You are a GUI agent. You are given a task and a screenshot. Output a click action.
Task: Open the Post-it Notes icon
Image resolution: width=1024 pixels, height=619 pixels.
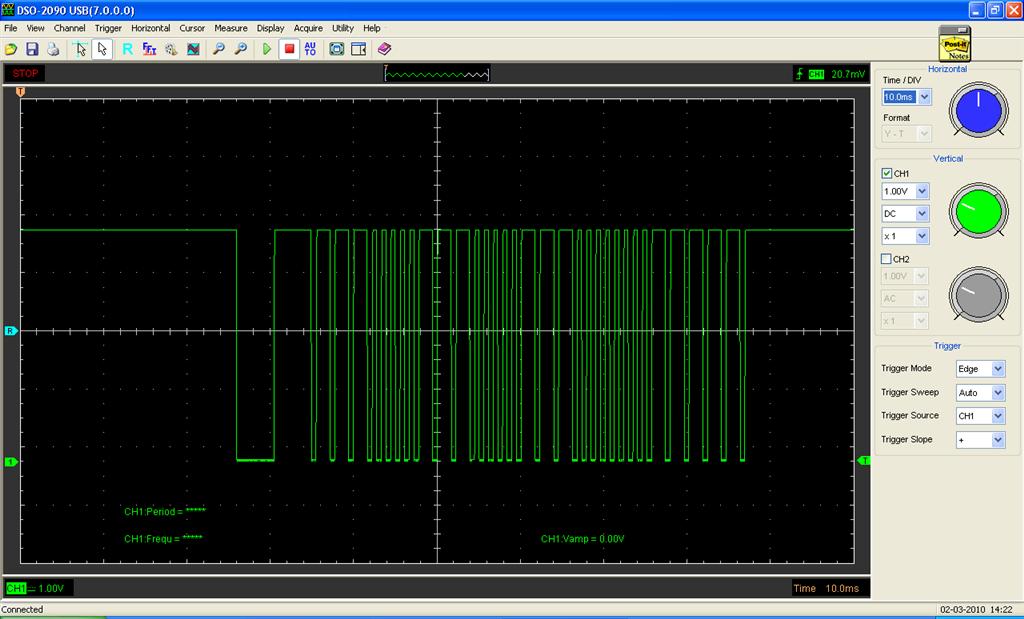(x=954, y=44)
